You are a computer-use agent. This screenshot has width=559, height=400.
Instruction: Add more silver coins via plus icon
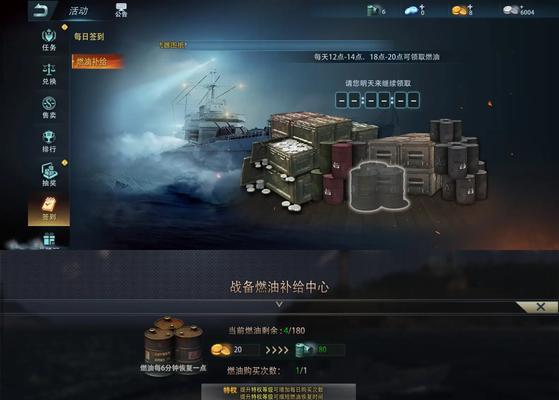[x=522, y=6]
